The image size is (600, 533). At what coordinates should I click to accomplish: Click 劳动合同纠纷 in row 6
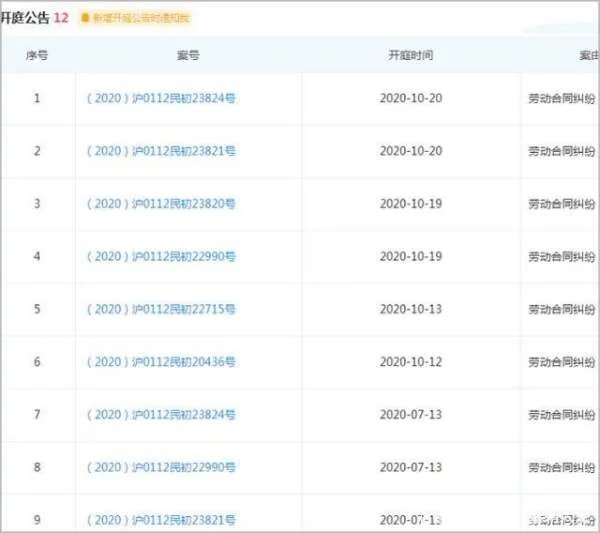click(561, 362)
